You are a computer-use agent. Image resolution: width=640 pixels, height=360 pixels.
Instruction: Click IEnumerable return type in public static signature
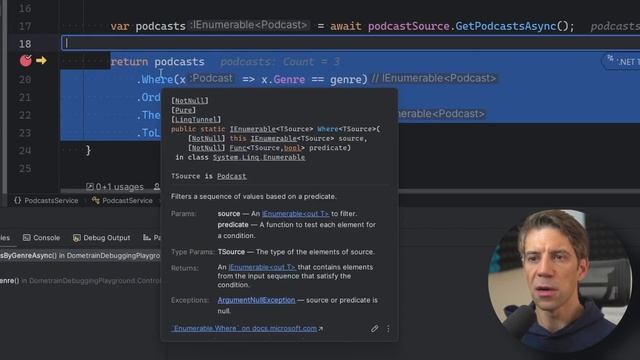point(253,129)
